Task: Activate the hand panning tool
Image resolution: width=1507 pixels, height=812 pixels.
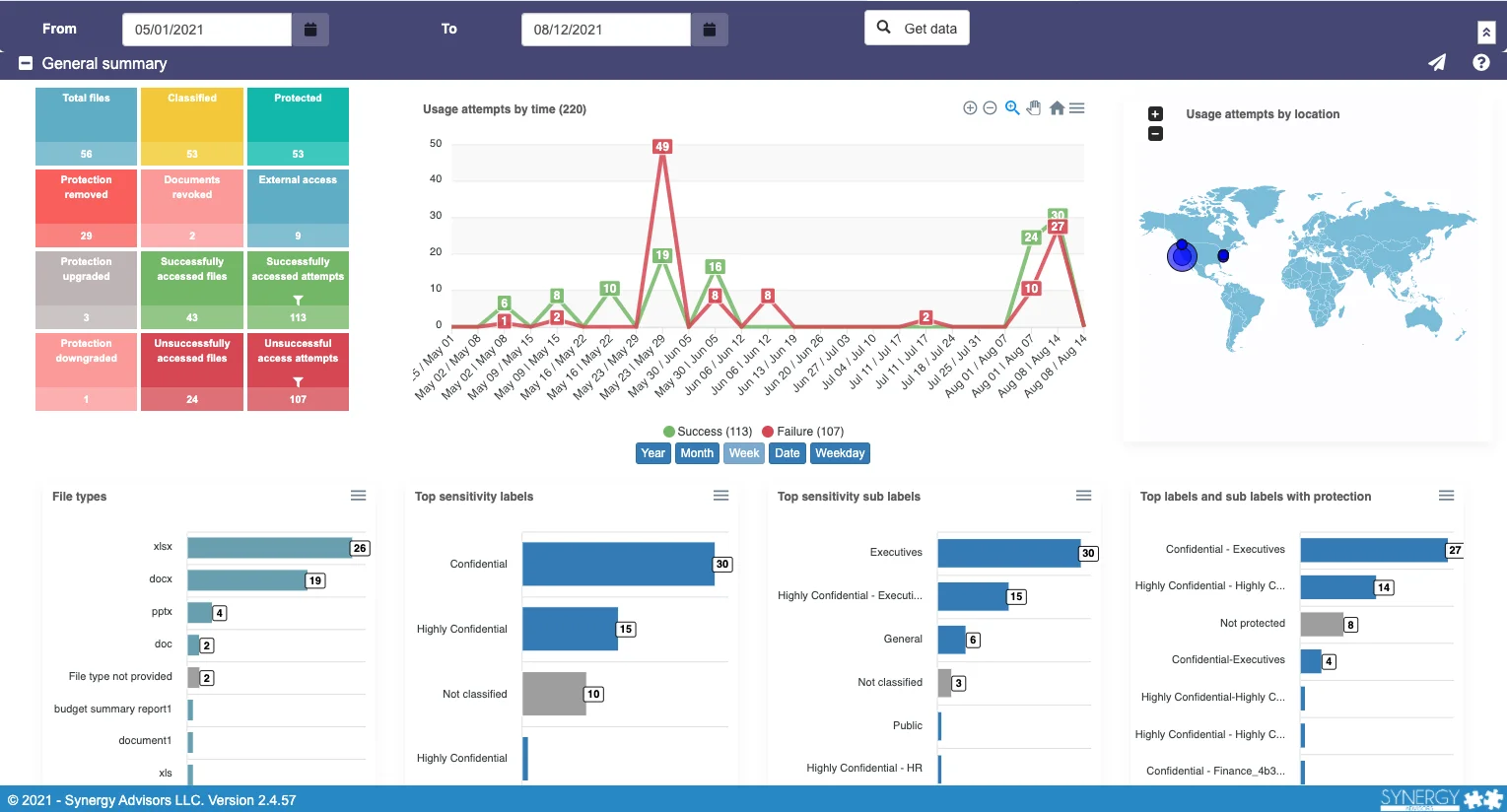Action: click(x=1034, y=108)
